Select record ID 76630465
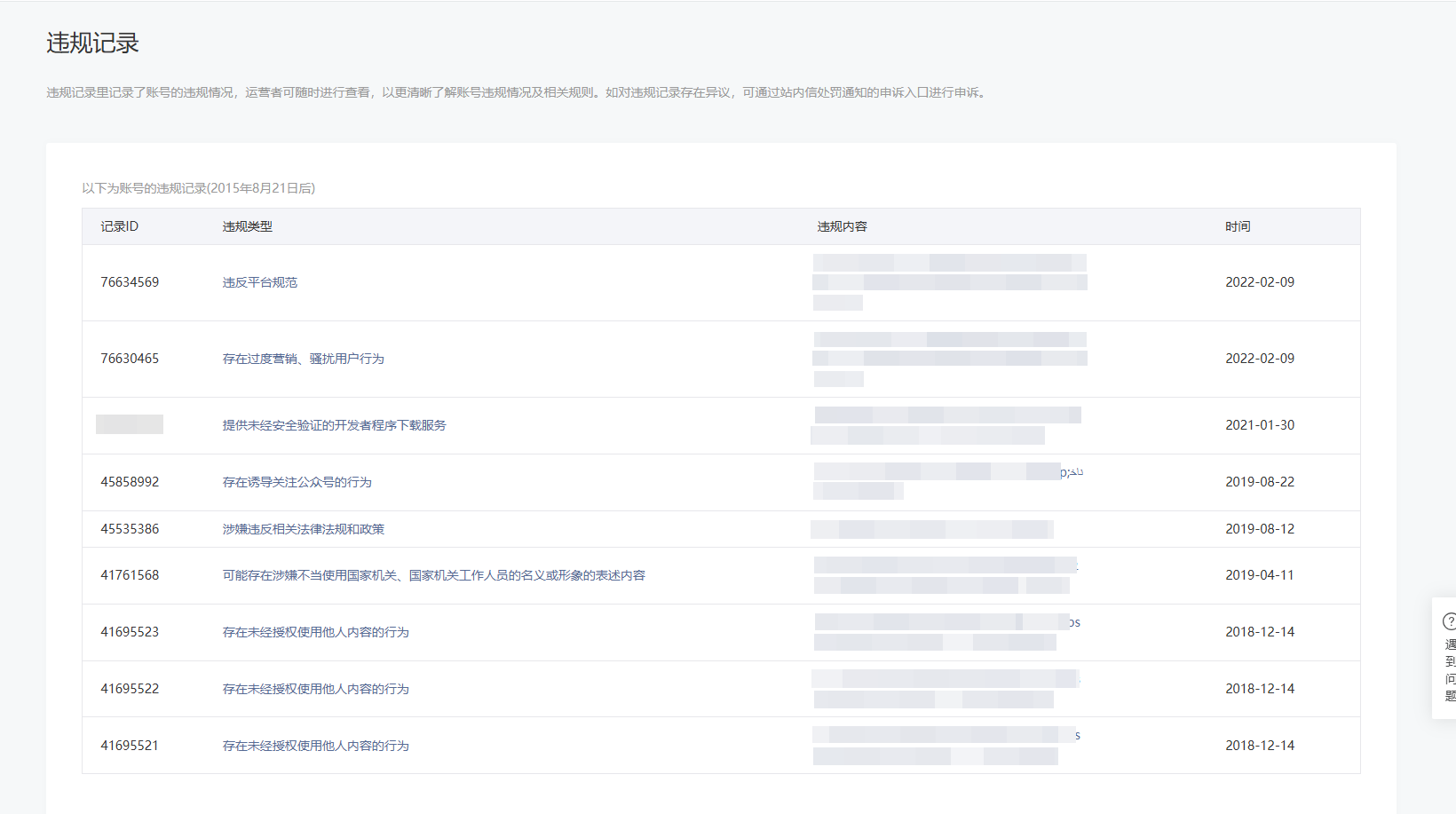The height and width of the screenshot is (814, 1456). 130,359
